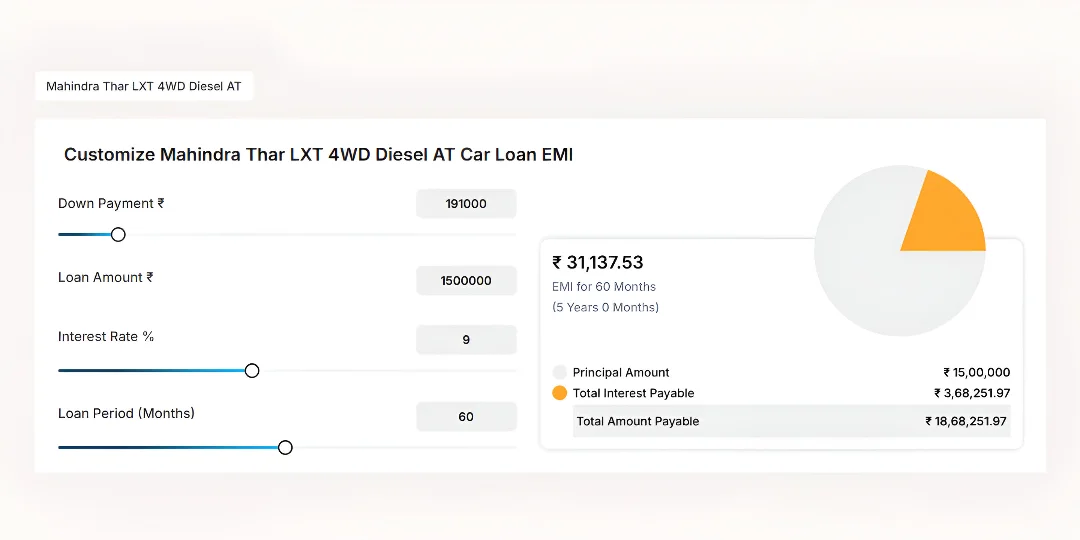Click the Total Amount Payable row label
Screen dimensions: 1080x540
point(638,422)
